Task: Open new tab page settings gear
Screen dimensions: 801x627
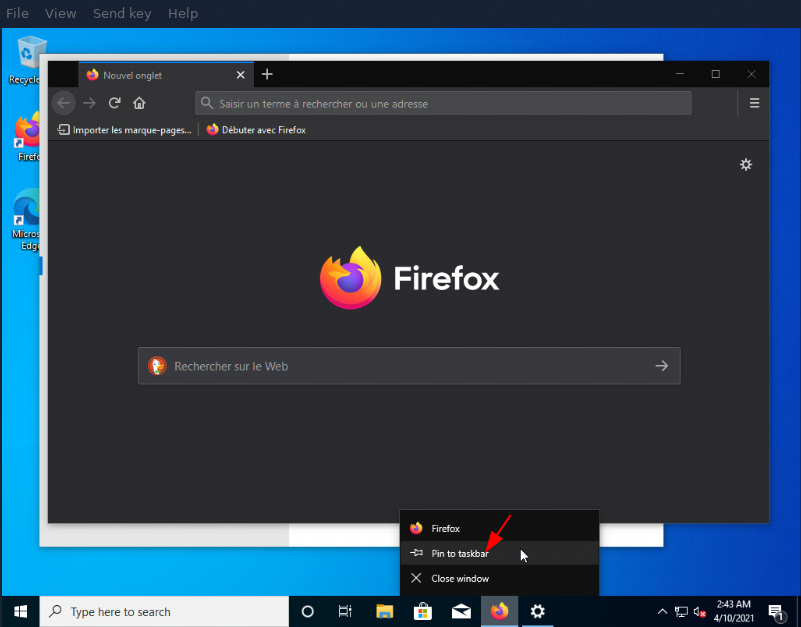Action: pyautogui.click(x=746, y=165)
